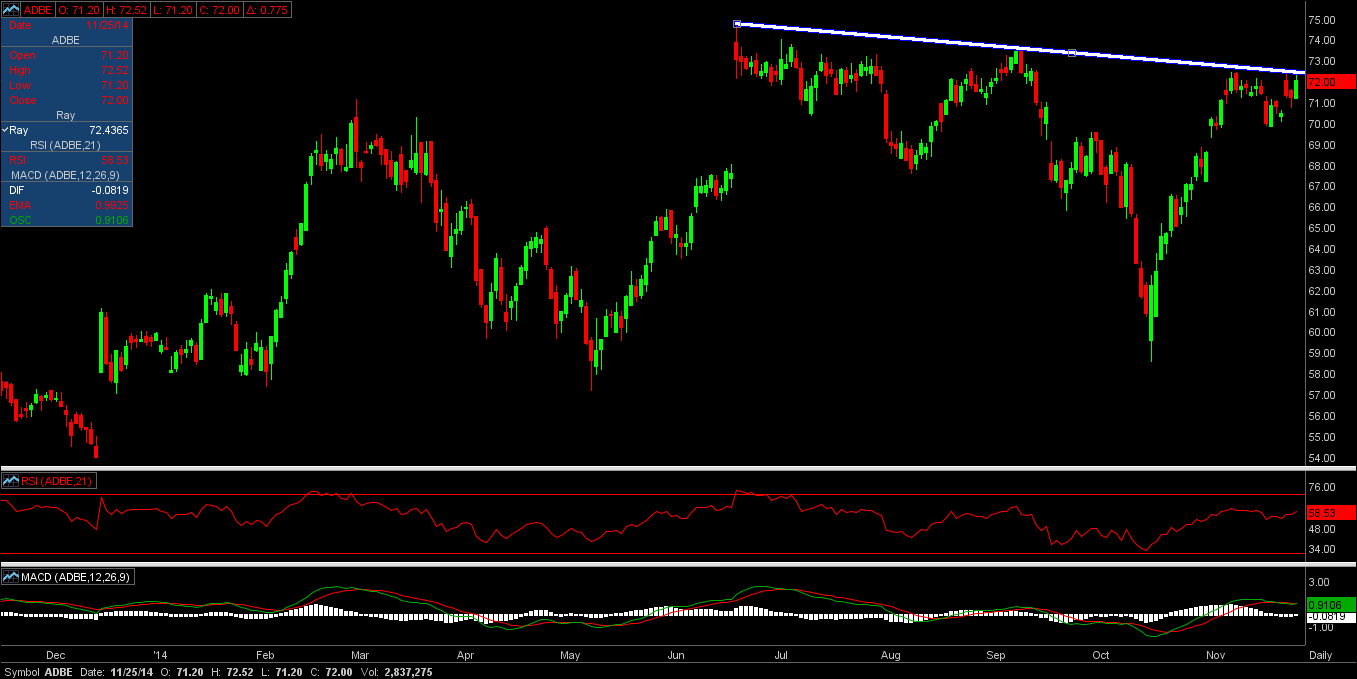1357x679 pixels.
Task: Click 'Symbol ADBE' in the status bar
Action: [38, 672]
